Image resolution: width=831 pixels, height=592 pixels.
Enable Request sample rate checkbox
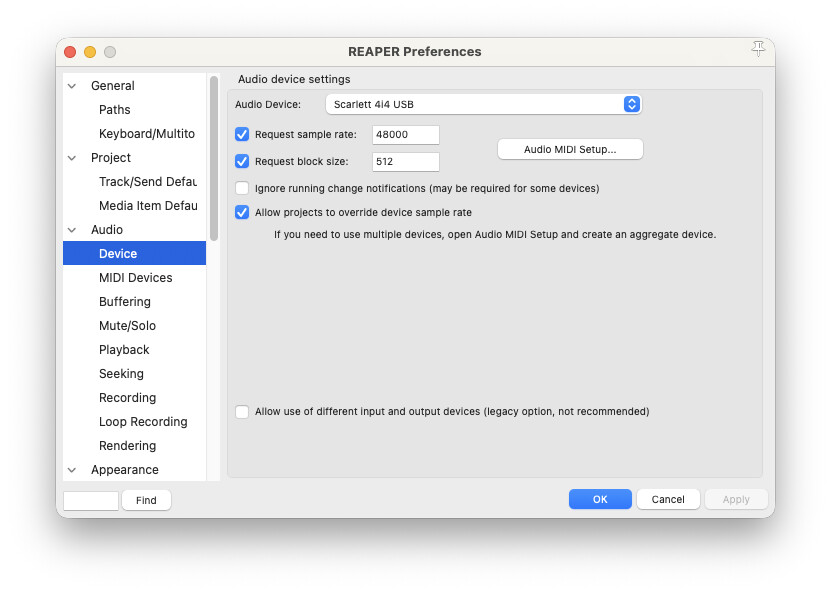tap(242, 134)
